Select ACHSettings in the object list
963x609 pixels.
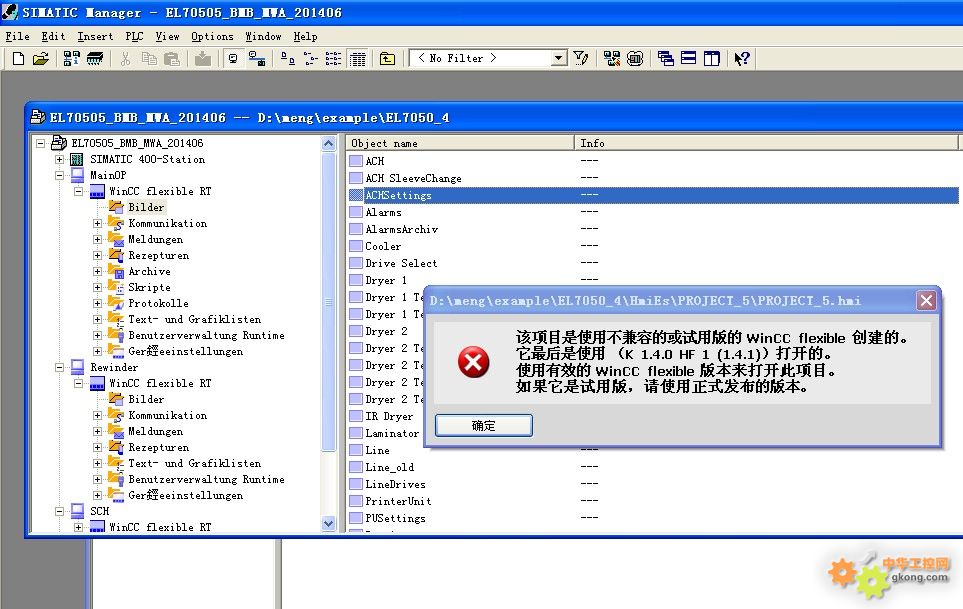click(x=398, y=195)
